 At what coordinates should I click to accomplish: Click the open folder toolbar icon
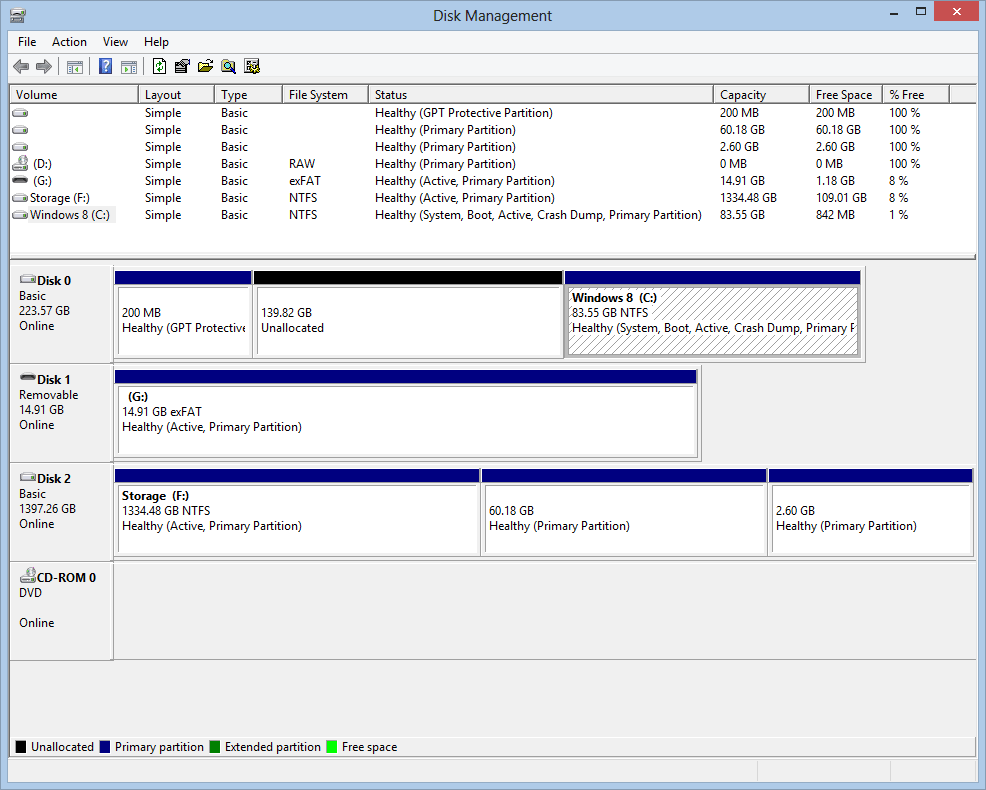coord(205,67)
